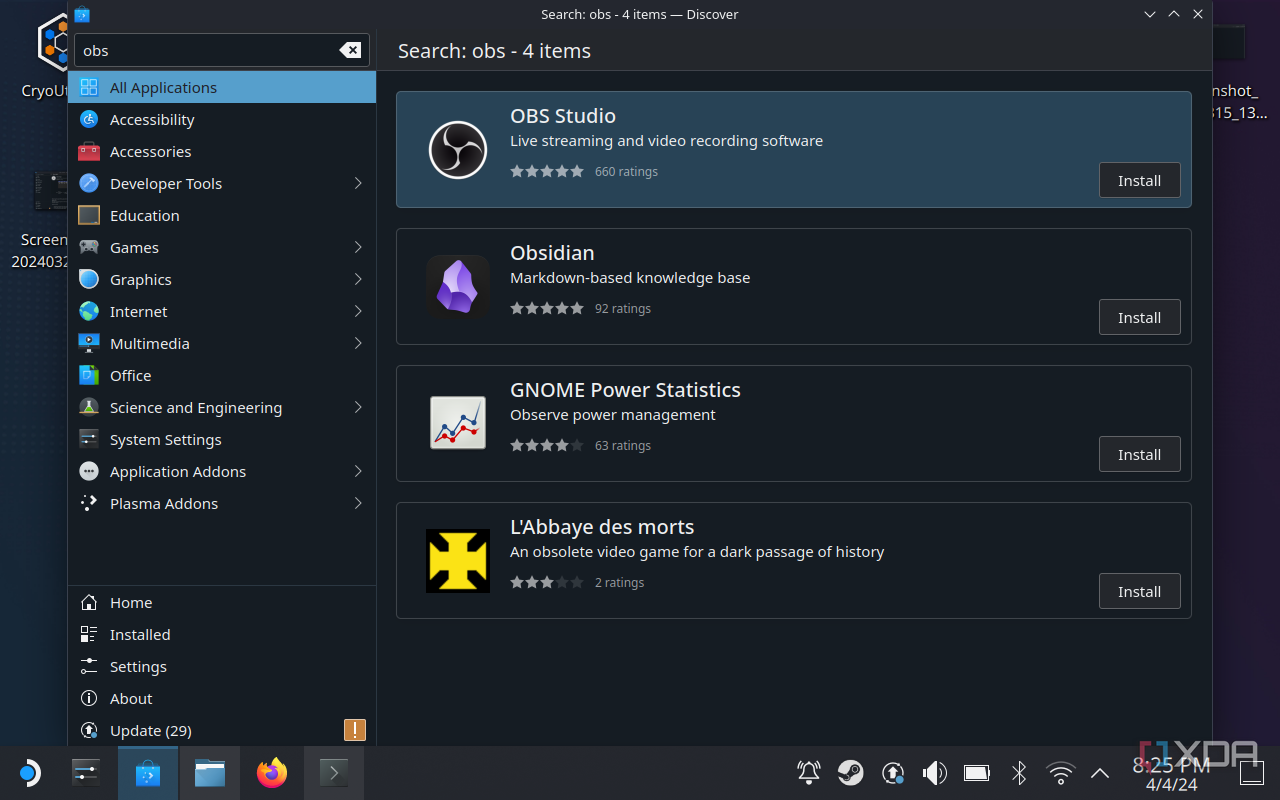1280x800 pixels.
Task: Open Discover Settings page
Action: pyautogui.click(x=222, y=666)
